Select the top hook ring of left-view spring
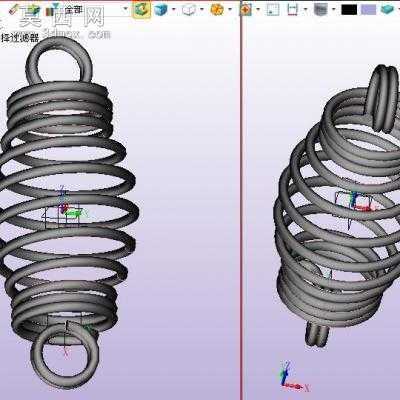This screenshot has height=400, width=400. point(59,61)
